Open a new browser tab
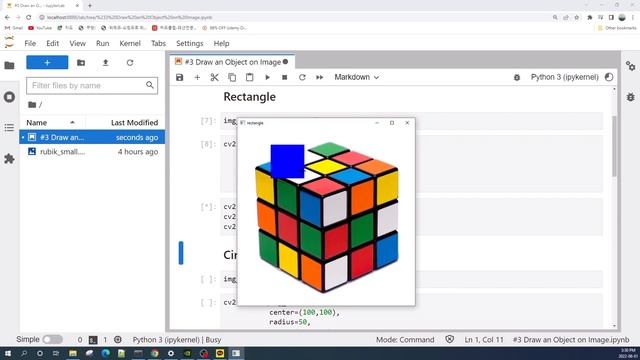This screenshot has height=360, width=640. tap(90, 6)
